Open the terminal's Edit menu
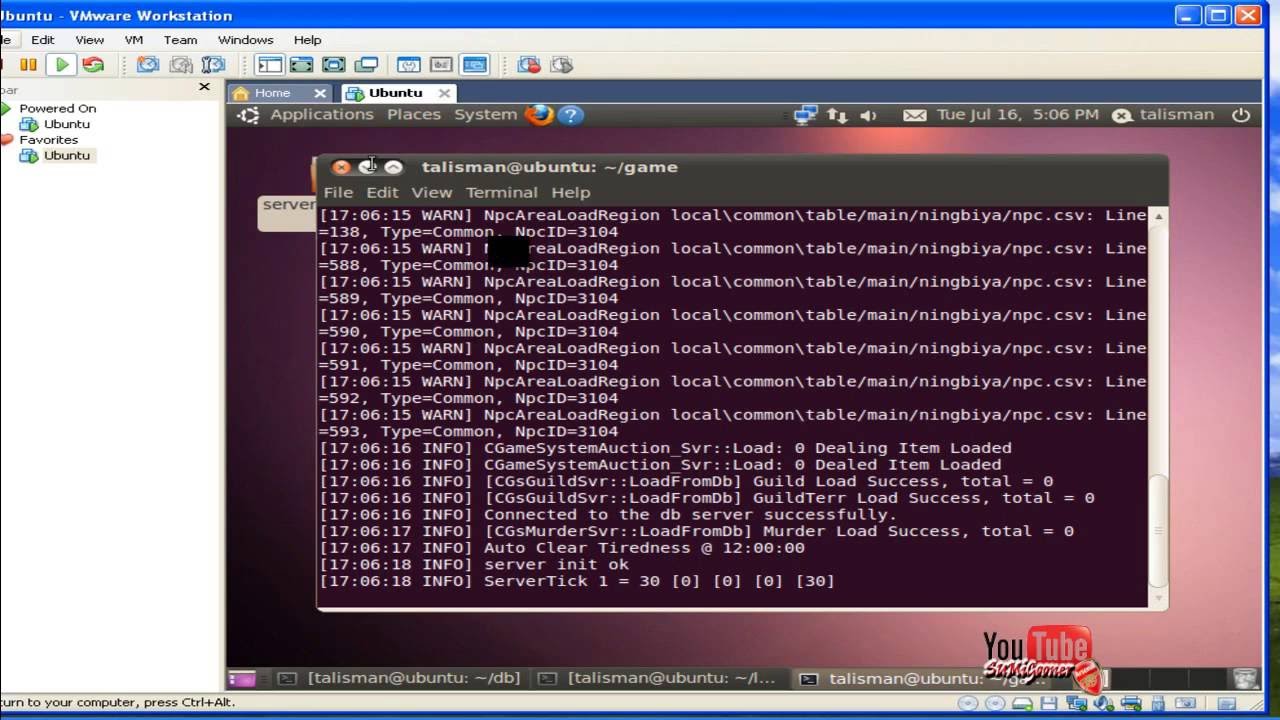Screen dimensions: 1280x720 (x=382, y=192)
